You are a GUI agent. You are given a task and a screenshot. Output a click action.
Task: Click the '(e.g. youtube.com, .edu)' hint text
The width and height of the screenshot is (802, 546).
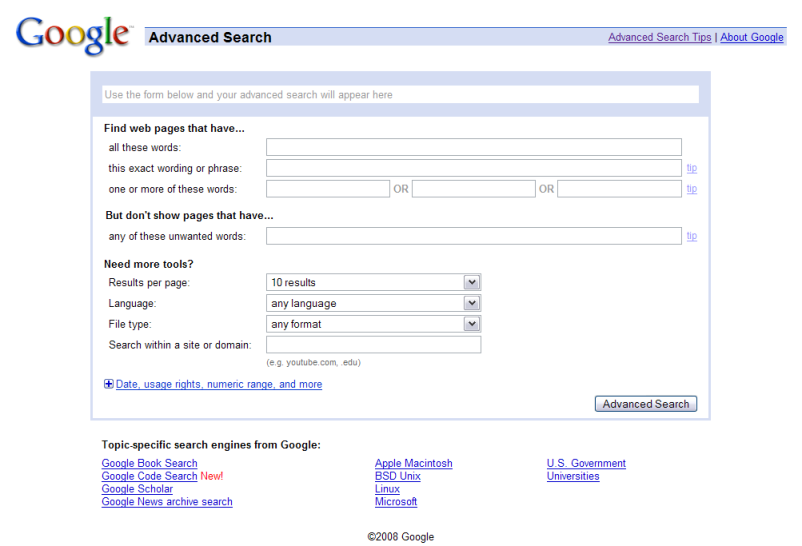[313, 362]
